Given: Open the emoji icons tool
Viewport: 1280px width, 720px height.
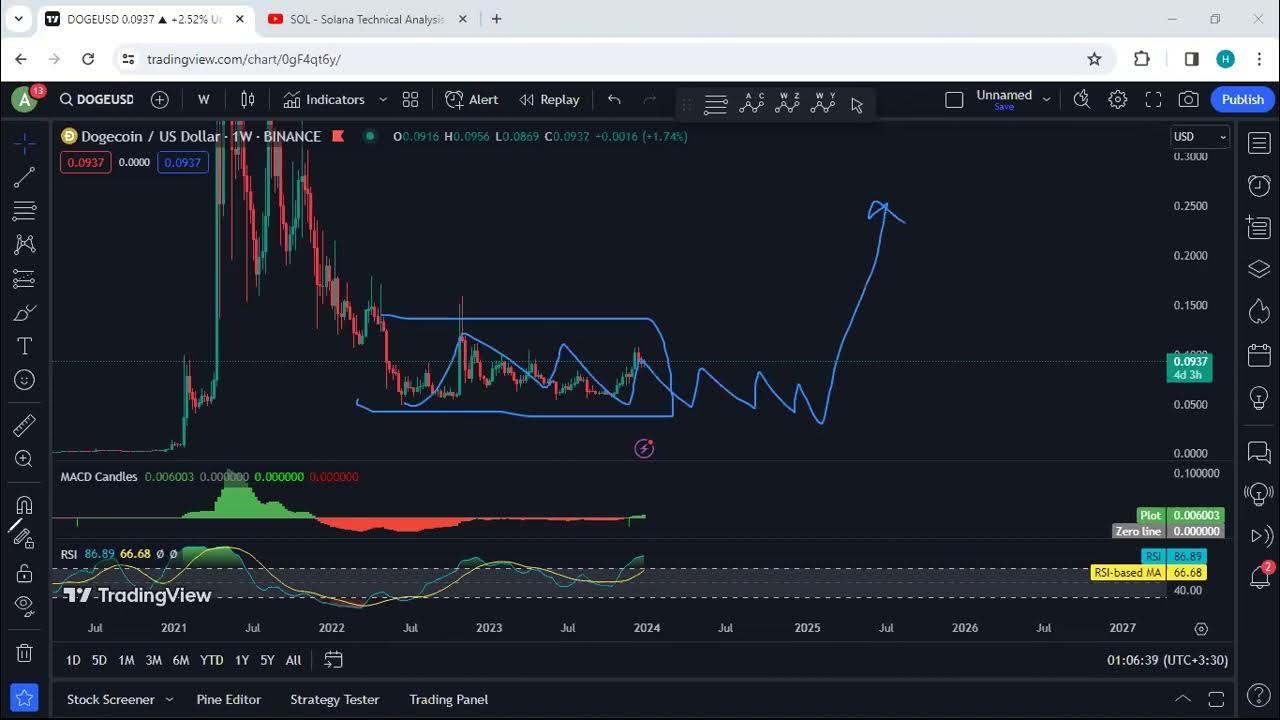Looking at the screenshot, I should tap(24, 380).
